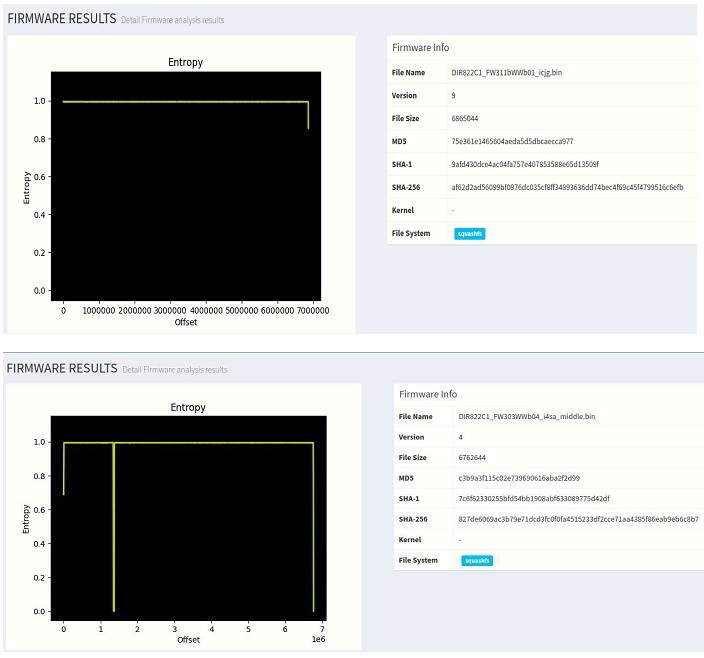
Task: Click the SHA-256 hash in the top panel
Action: [x=567, y=187]
